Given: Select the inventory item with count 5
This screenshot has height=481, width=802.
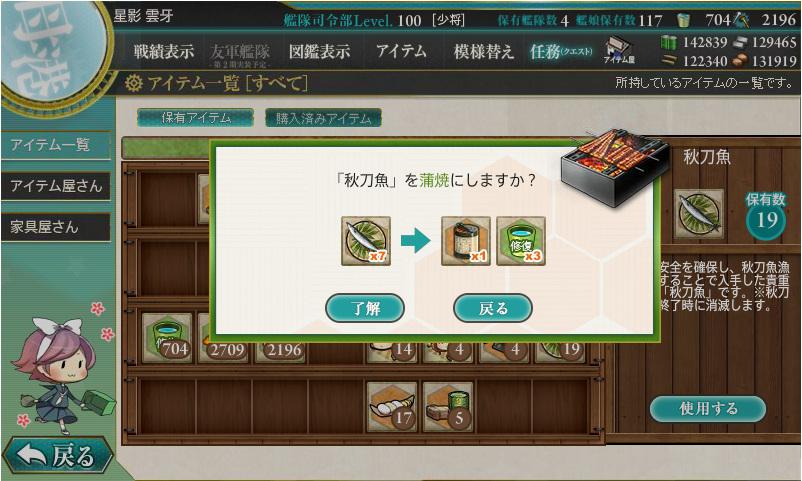Looking at the screenshot, I should tap(448, 407).
